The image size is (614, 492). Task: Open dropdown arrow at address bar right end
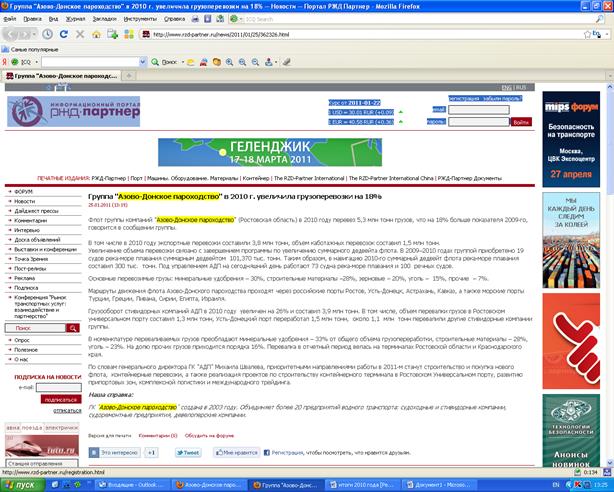pyautogui.click(x=607, y=34)
